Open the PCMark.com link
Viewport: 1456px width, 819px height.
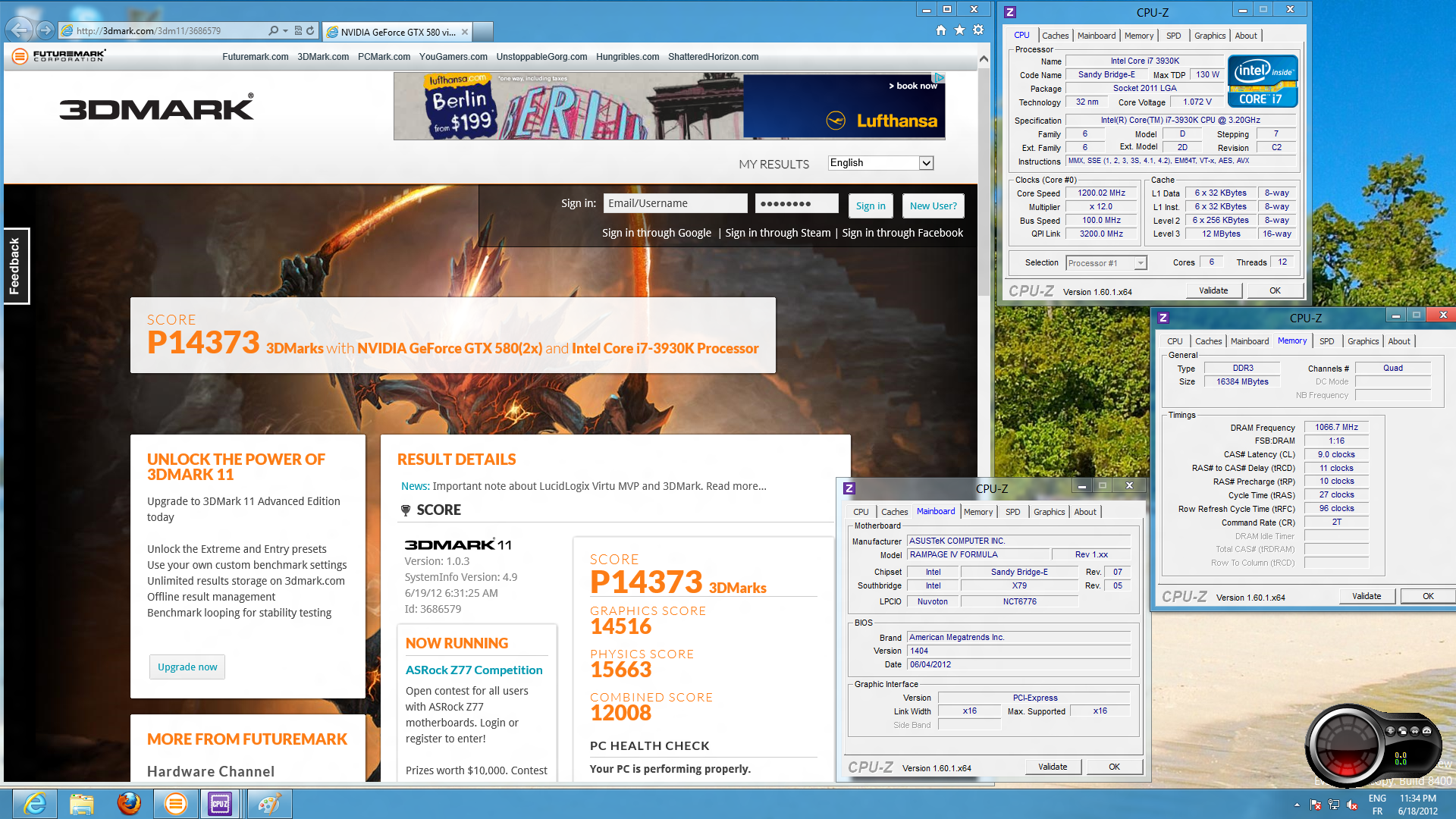point(384,57)
